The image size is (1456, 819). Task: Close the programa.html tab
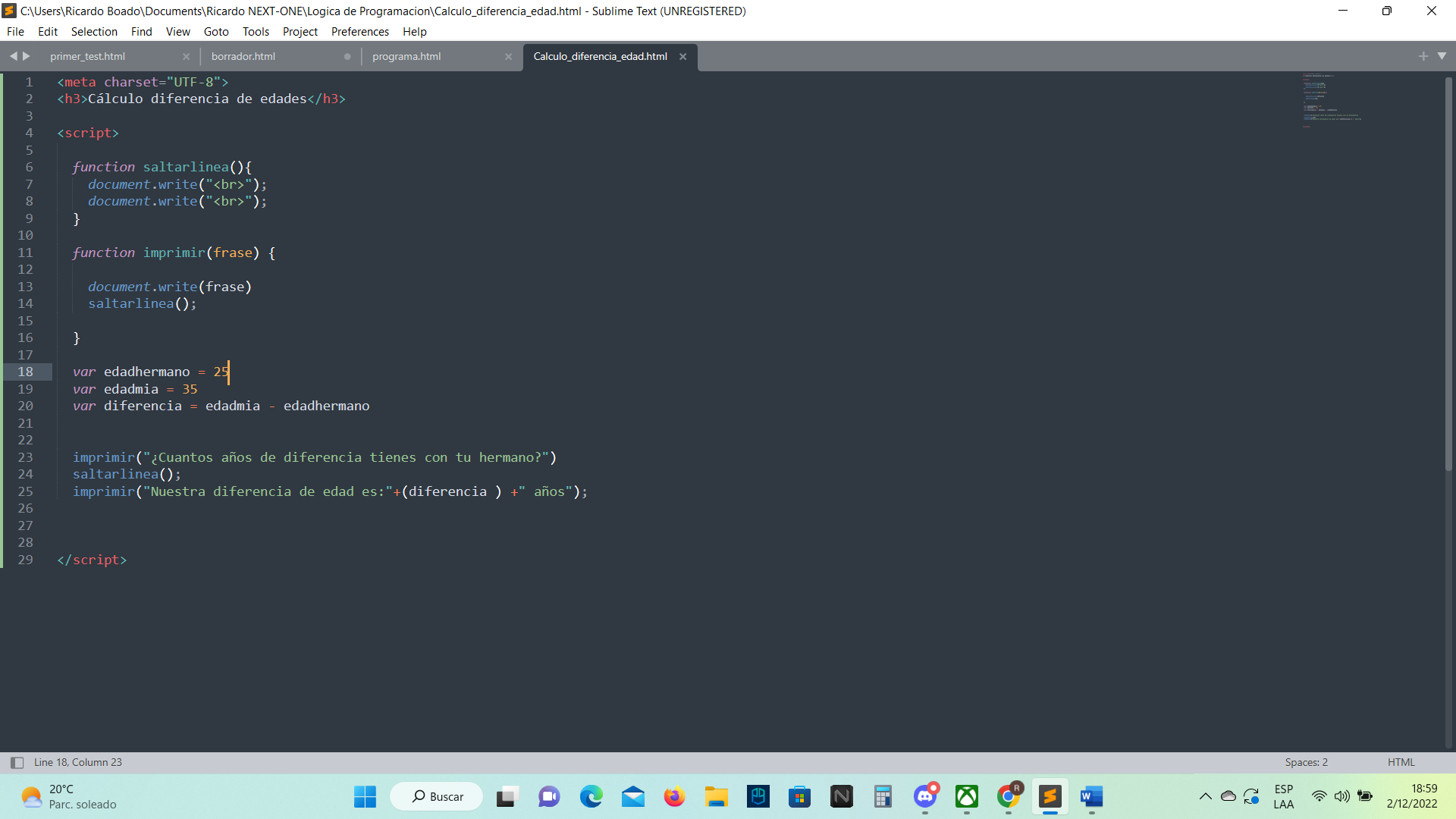[508, 57]
